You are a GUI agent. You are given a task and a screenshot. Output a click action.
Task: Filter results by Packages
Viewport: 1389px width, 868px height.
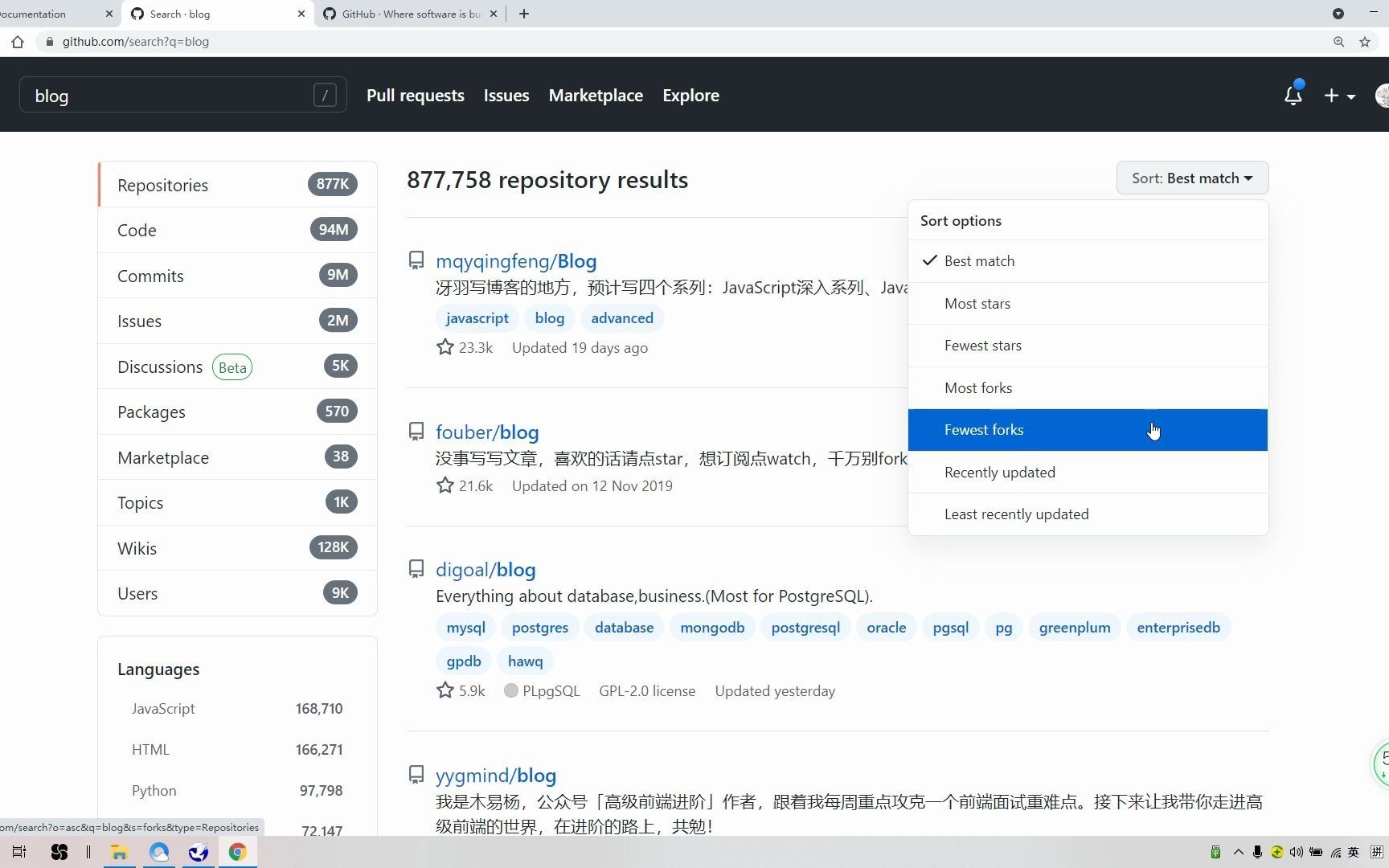(x=237, y=411)
